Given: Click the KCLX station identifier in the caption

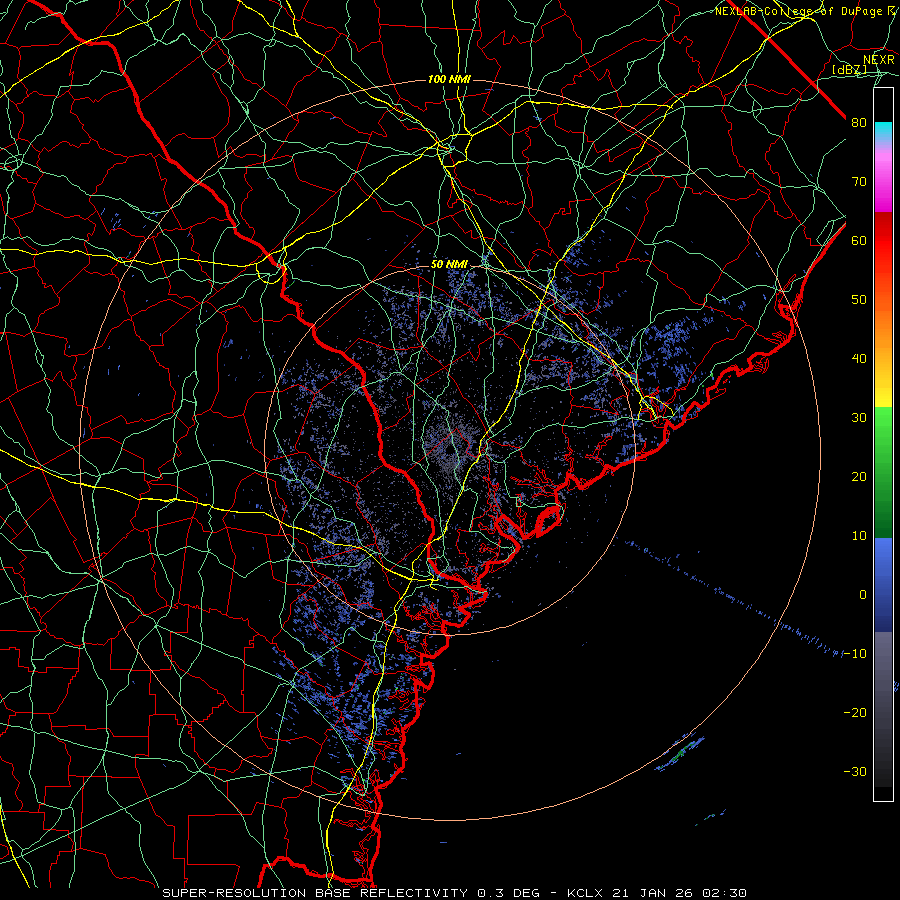Looking at the screenshot, I should 585,893.
